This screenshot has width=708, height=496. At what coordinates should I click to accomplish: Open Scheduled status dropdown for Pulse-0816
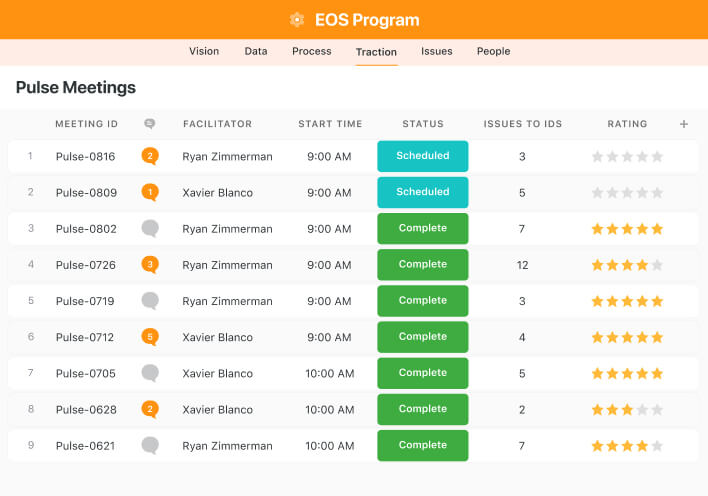pos(423,156)
